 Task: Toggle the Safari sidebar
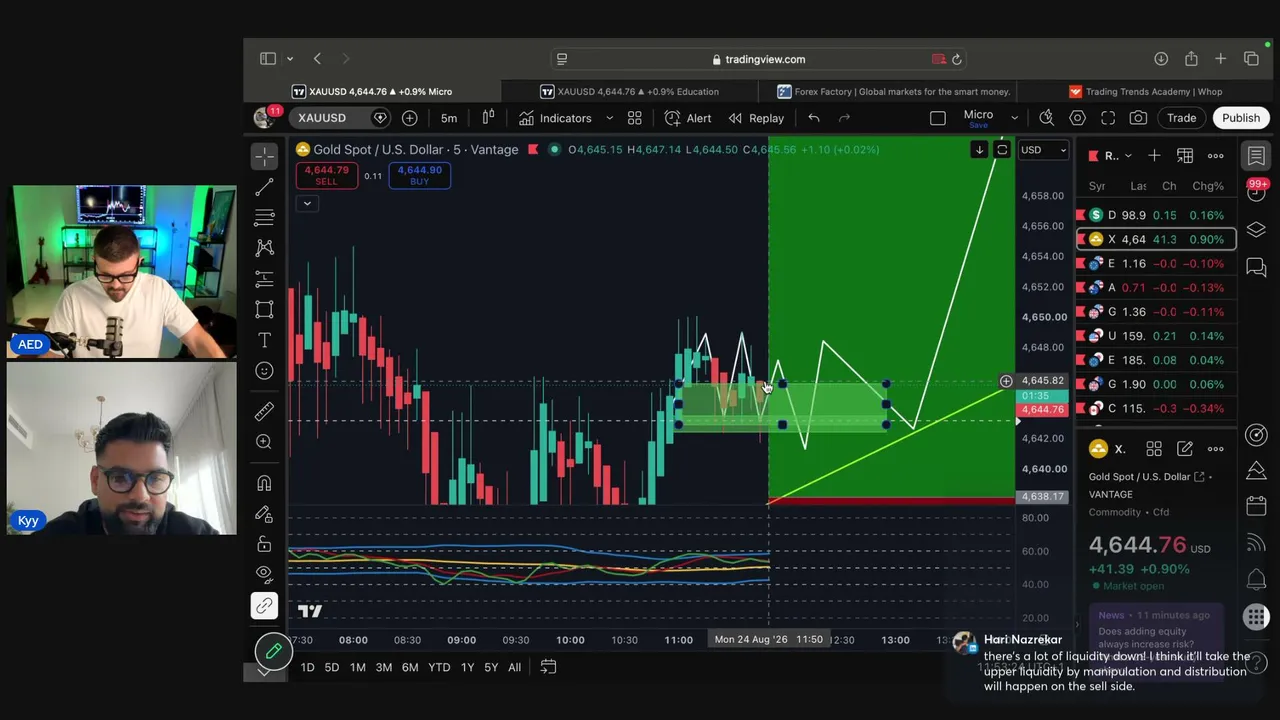pyautogui.click(x=268, y=59)
